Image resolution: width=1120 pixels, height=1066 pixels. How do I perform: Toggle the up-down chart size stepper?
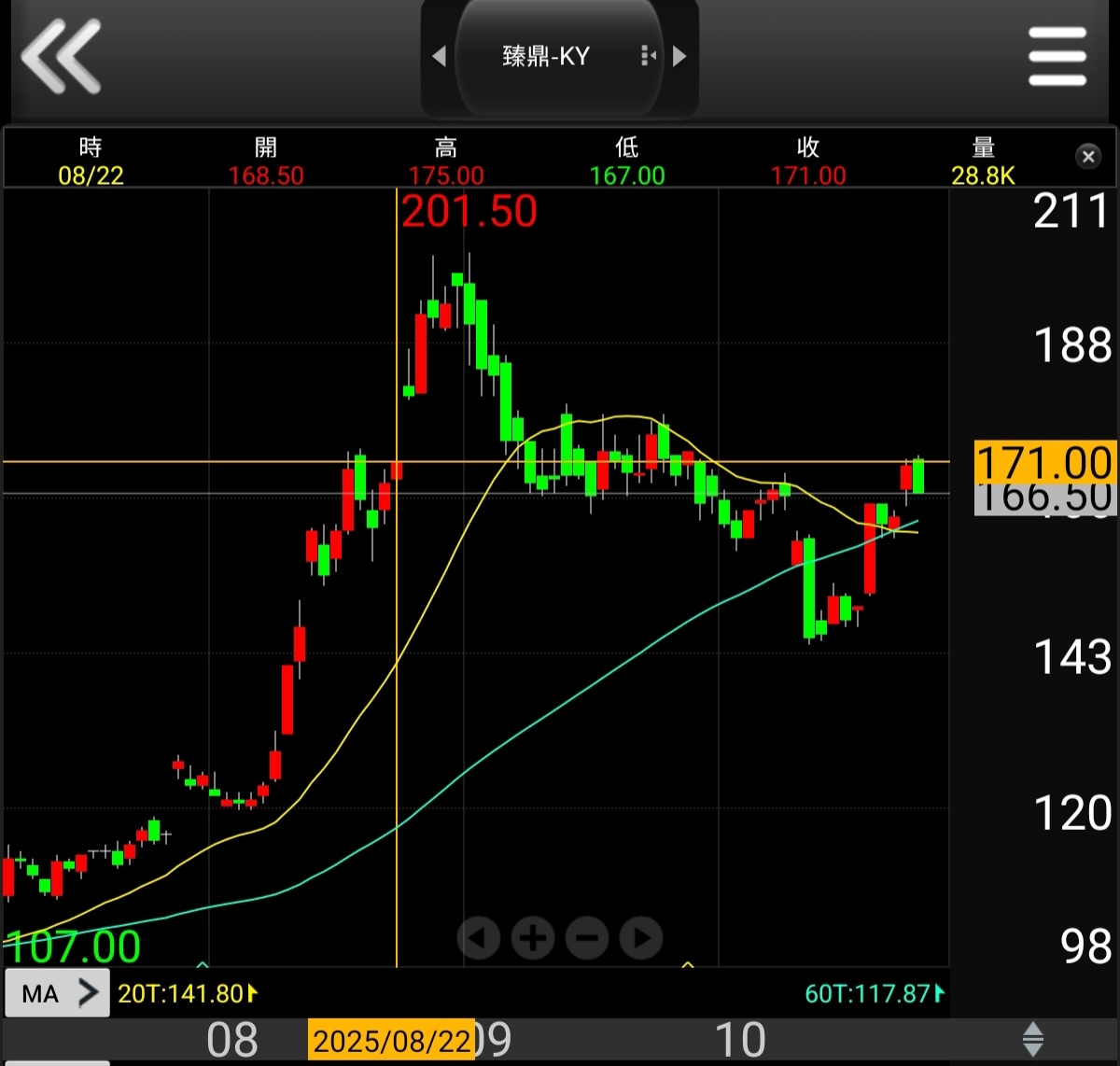tap(1033, 1039)
